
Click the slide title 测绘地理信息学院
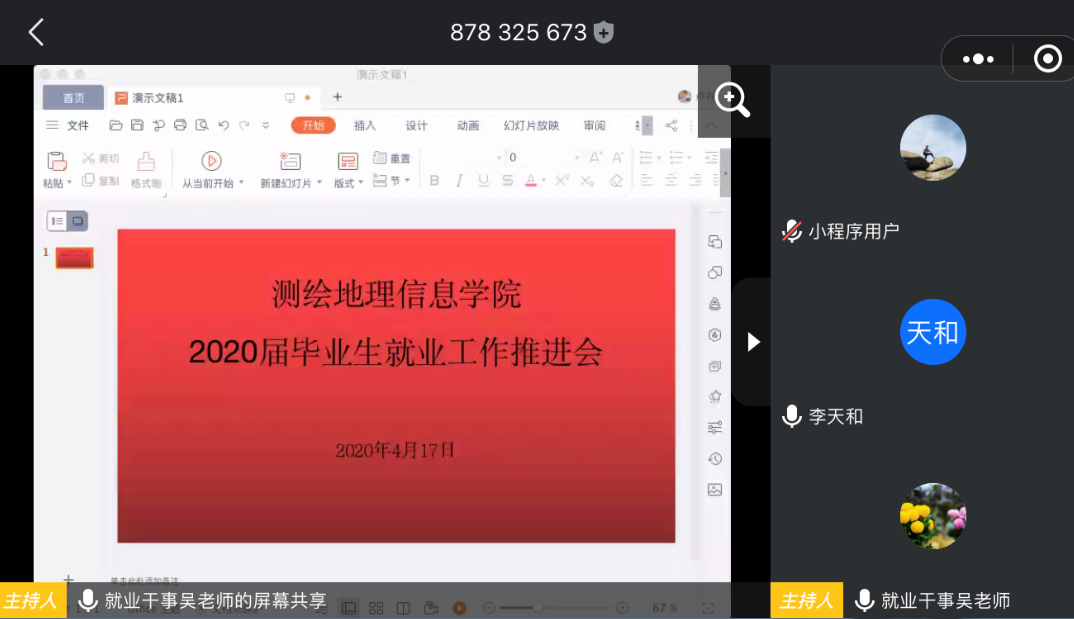click(397, 294)
